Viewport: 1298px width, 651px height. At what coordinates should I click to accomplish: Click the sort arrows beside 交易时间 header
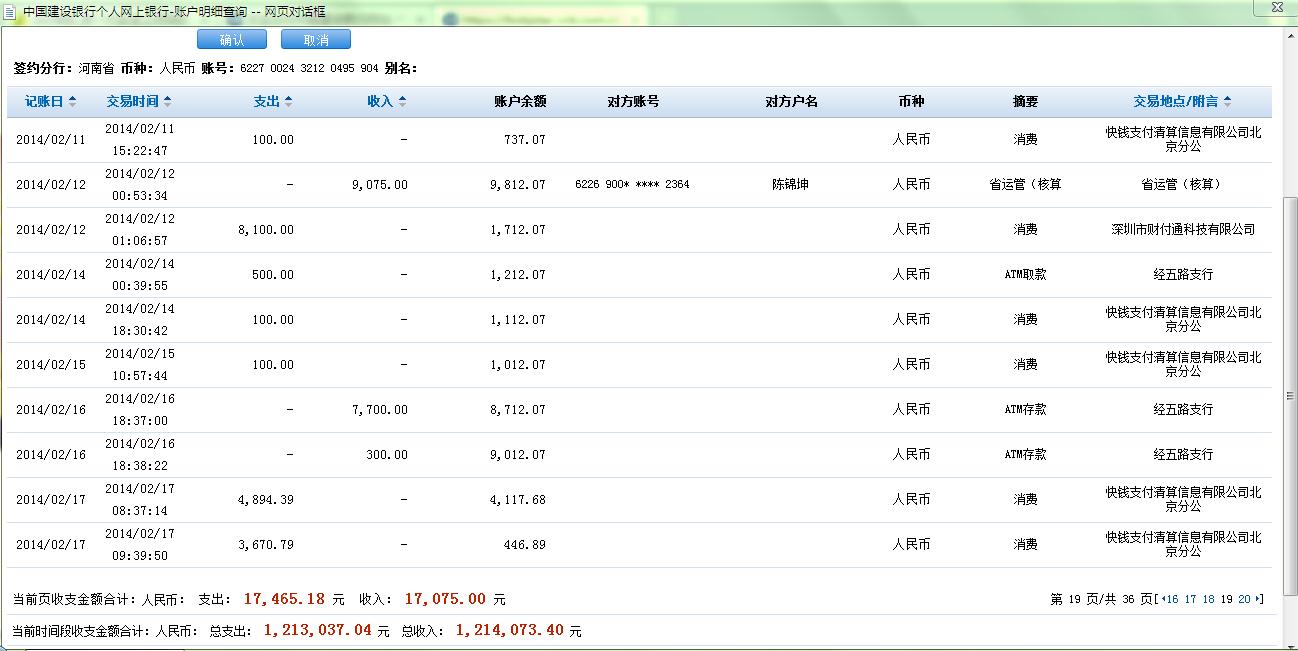167,102
